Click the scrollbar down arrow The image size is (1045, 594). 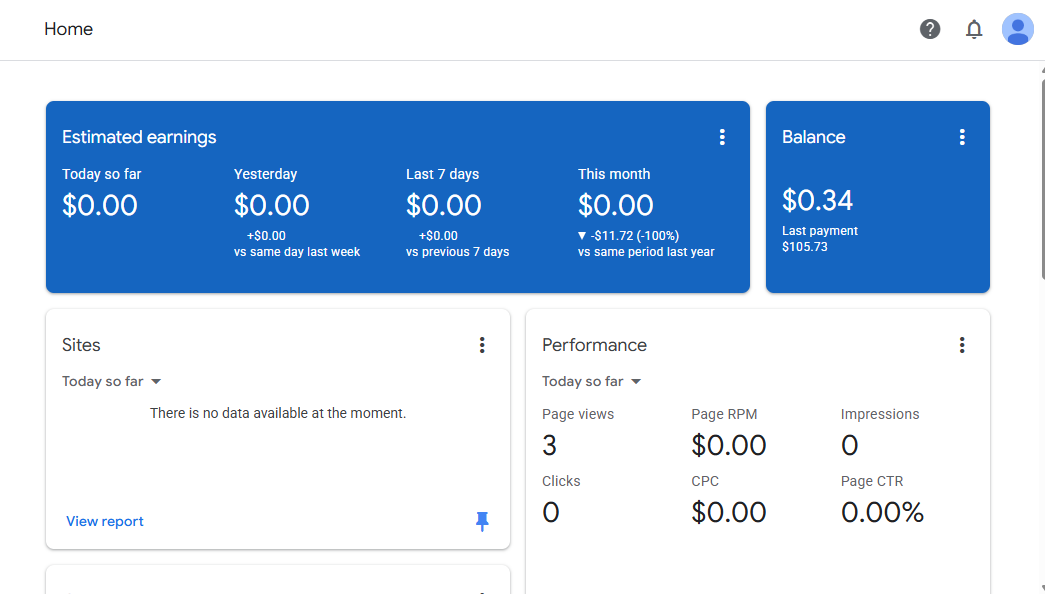point(1041,588)
